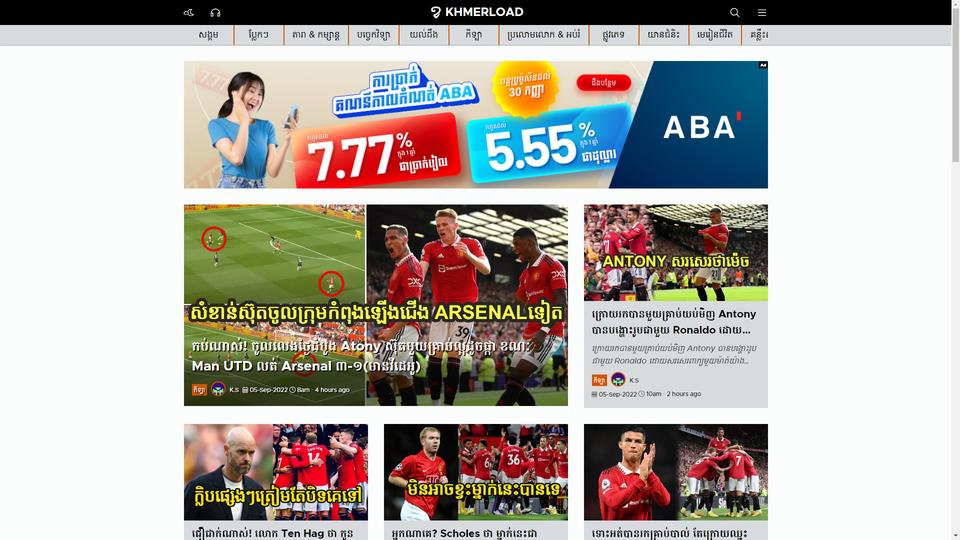Screen dimensions: 960x540
Task: Open author avatar on Man UTD featured article
Action: 218,389
